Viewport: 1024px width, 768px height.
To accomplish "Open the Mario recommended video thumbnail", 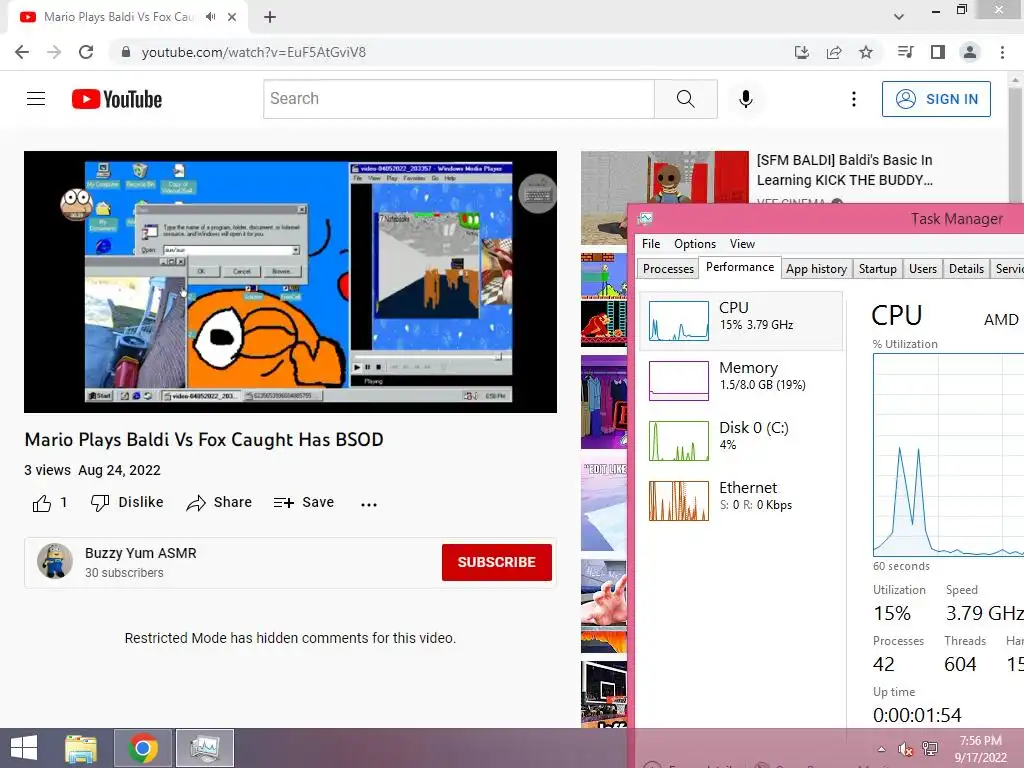I will (604, 276).
